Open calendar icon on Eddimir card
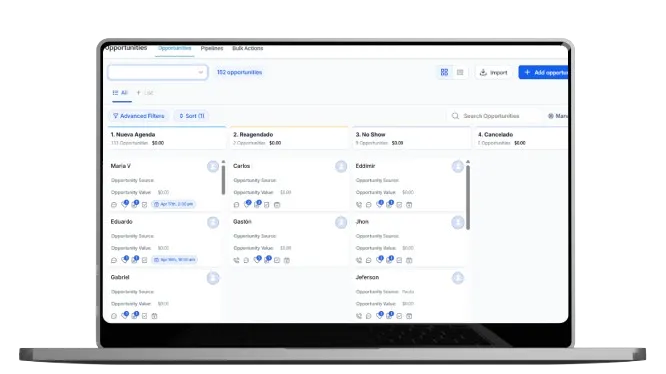Image resolution: width=666 pixels, height=374 pixels. pos(409,205)
